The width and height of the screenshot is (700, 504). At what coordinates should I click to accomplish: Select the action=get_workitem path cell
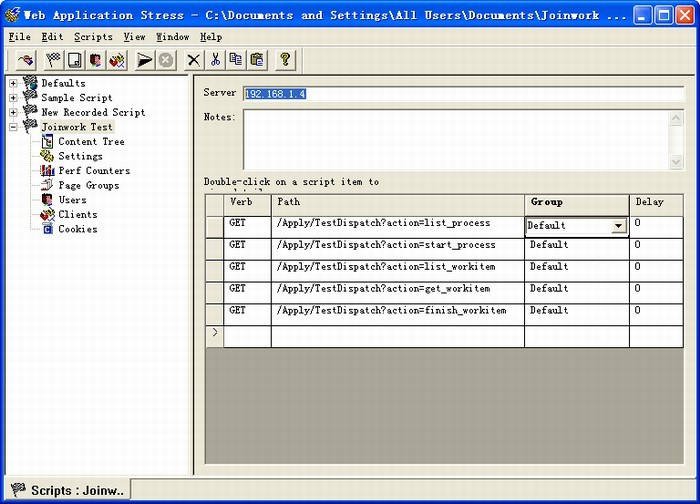pyautogui.click(x=397, y=293)
